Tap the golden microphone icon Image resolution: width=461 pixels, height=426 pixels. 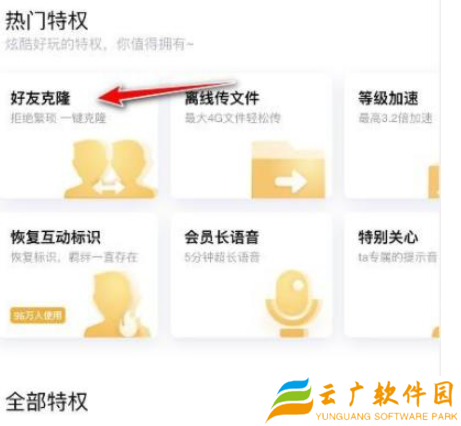(x=292, y=303)
